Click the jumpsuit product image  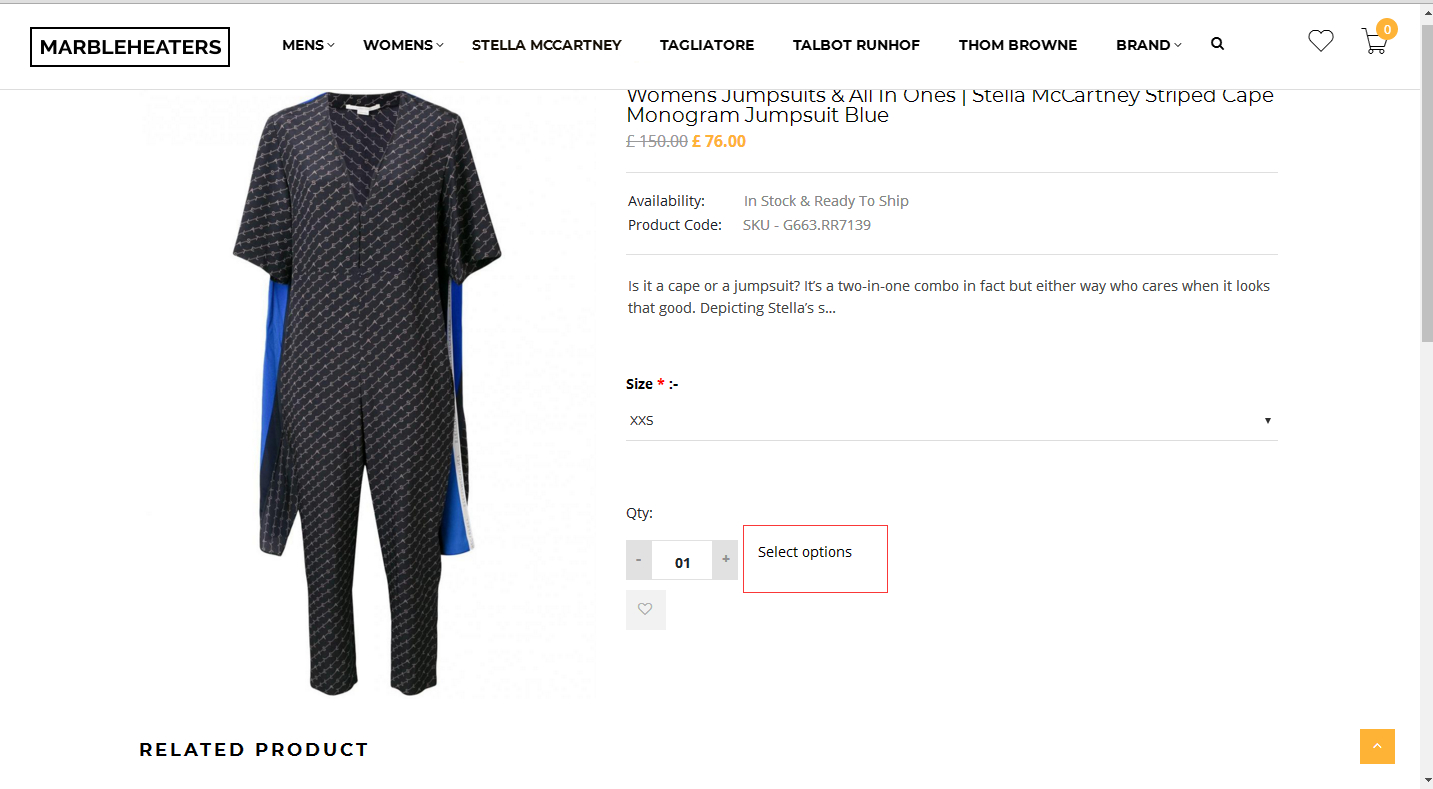tap(369, 390)
